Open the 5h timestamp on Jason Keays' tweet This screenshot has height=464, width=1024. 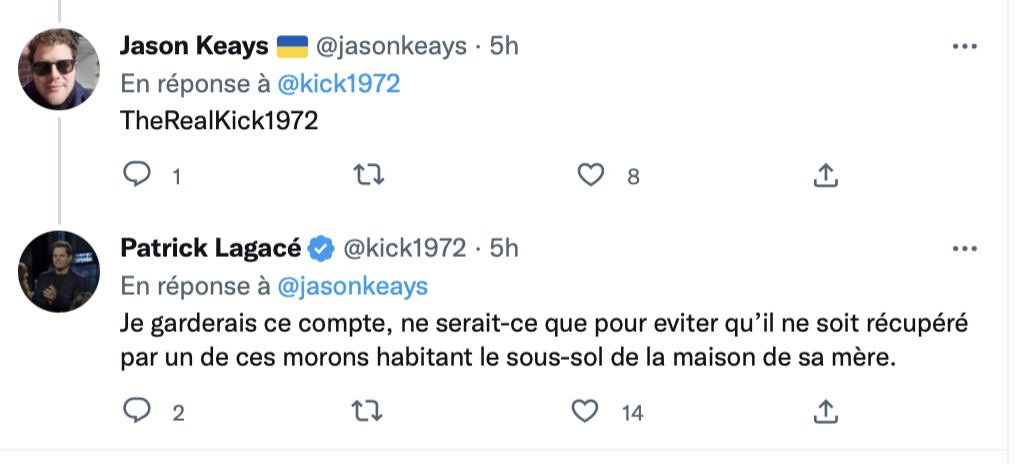tap(504, 46)
